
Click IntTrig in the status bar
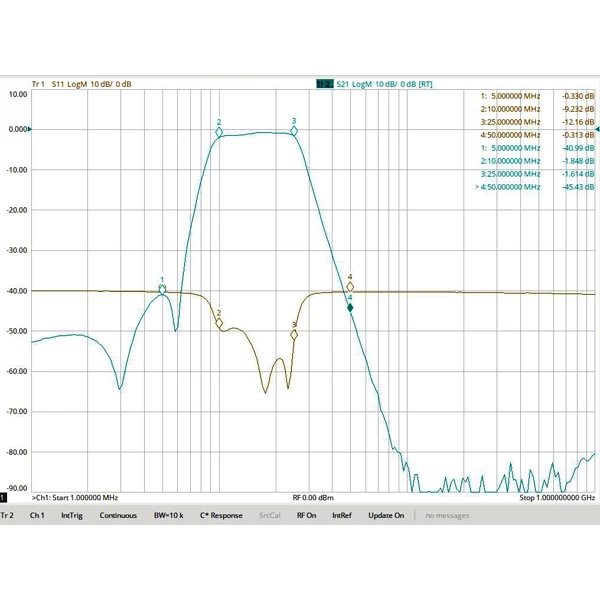[72, 515]
